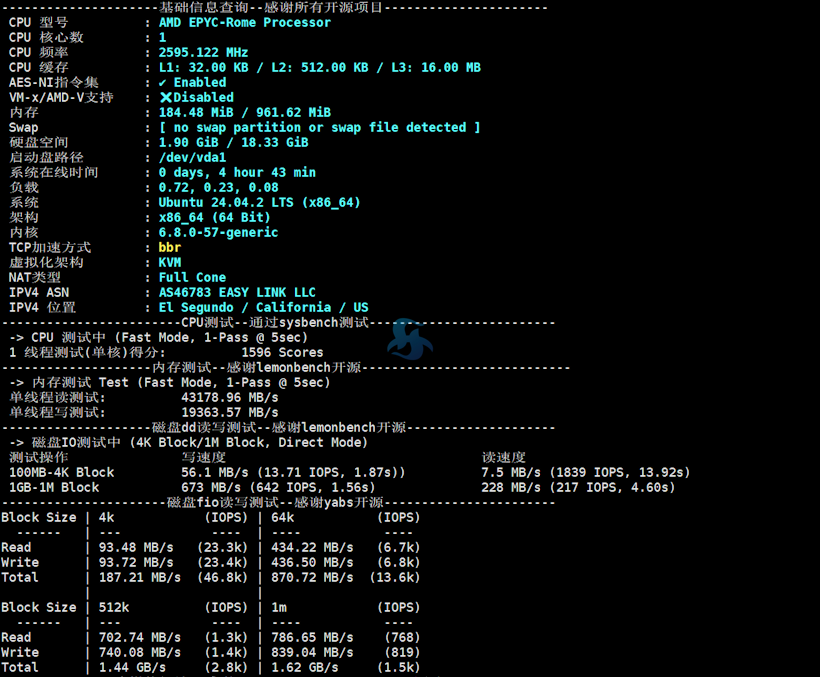Click the no swap partition detected message
820x677 pixels.
(x=319, y=128)
